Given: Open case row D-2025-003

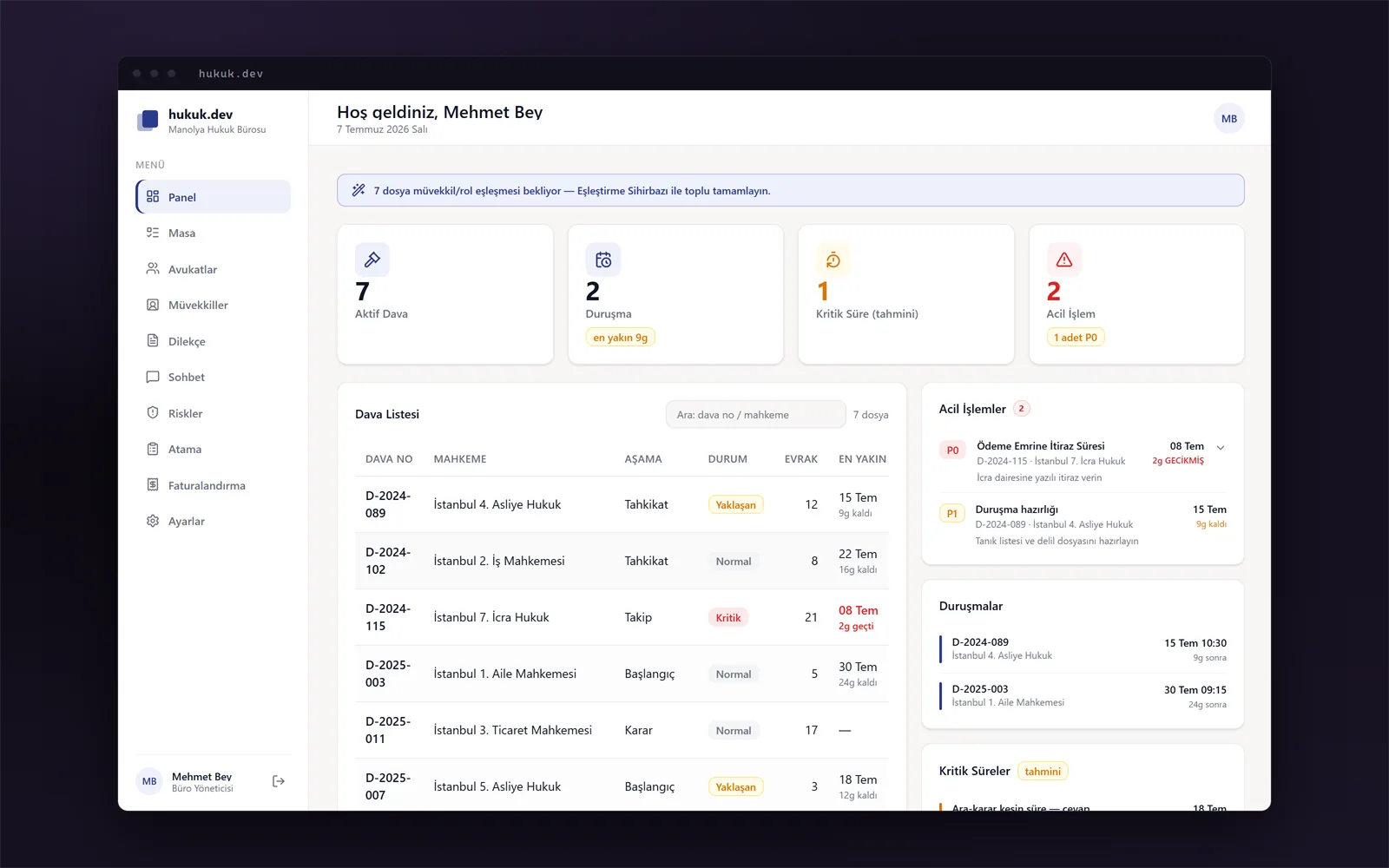Looking at the screenshot, I should (622, 674).
